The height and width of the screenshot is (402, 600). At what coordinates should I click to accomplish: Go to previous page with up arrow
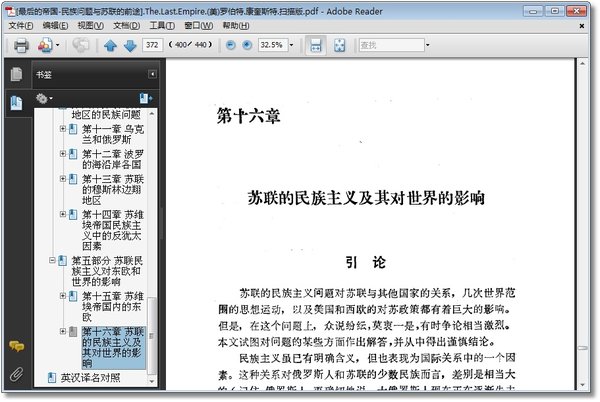tap(111, 46)
